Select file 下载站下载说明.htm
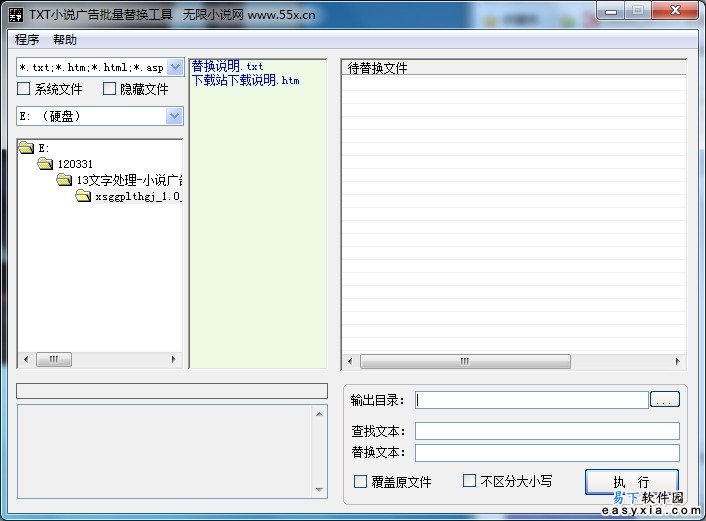 click(x=245, y=80)
